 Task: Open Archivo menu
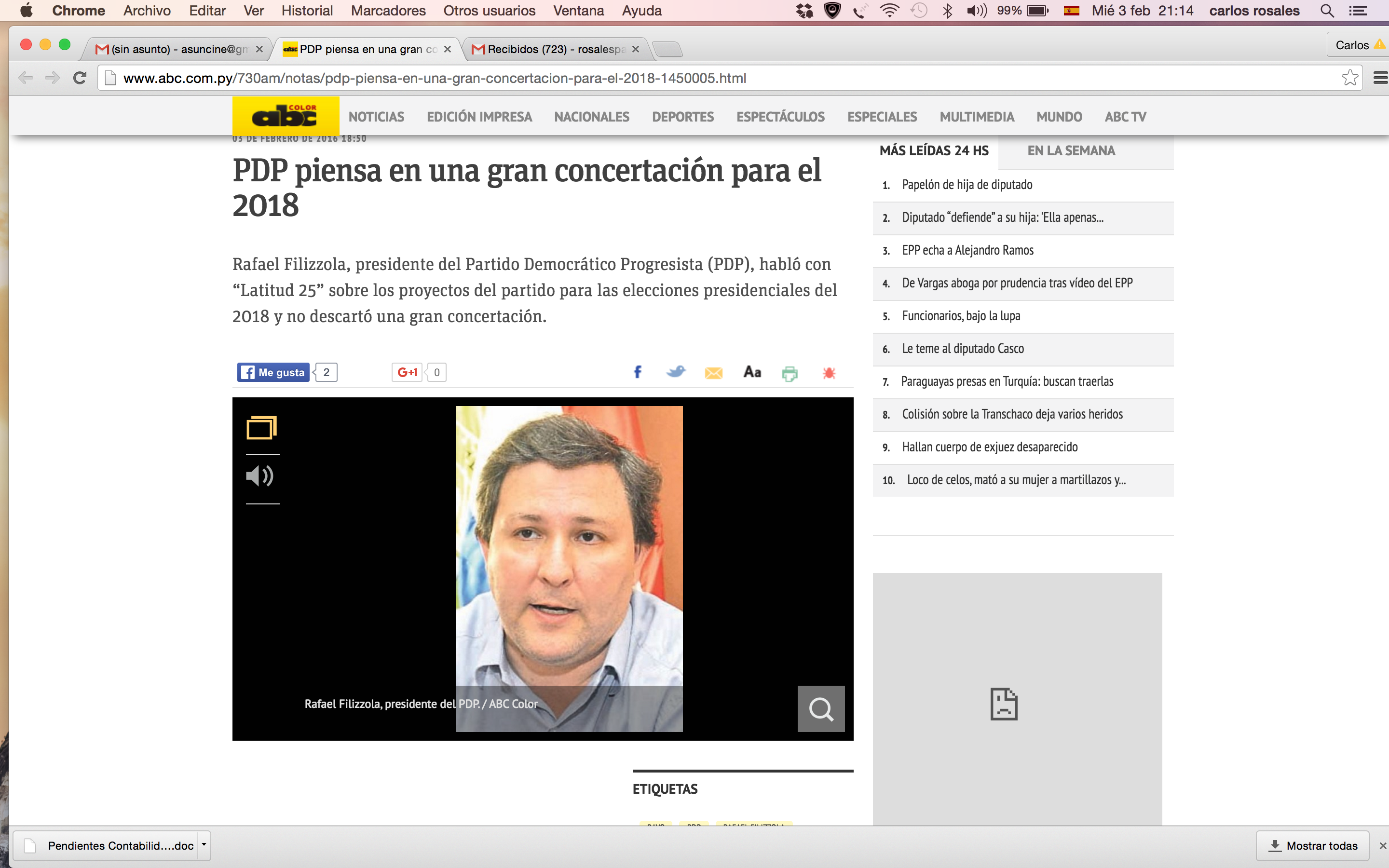[147, 10]
